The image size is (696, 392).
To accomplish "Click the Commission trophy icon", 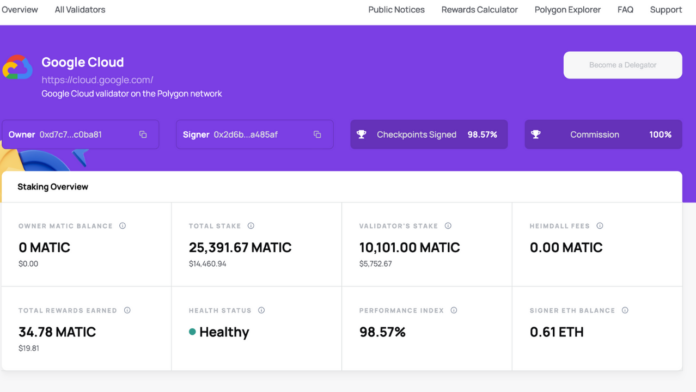I will pyautogui.click(x=536, y=134).
